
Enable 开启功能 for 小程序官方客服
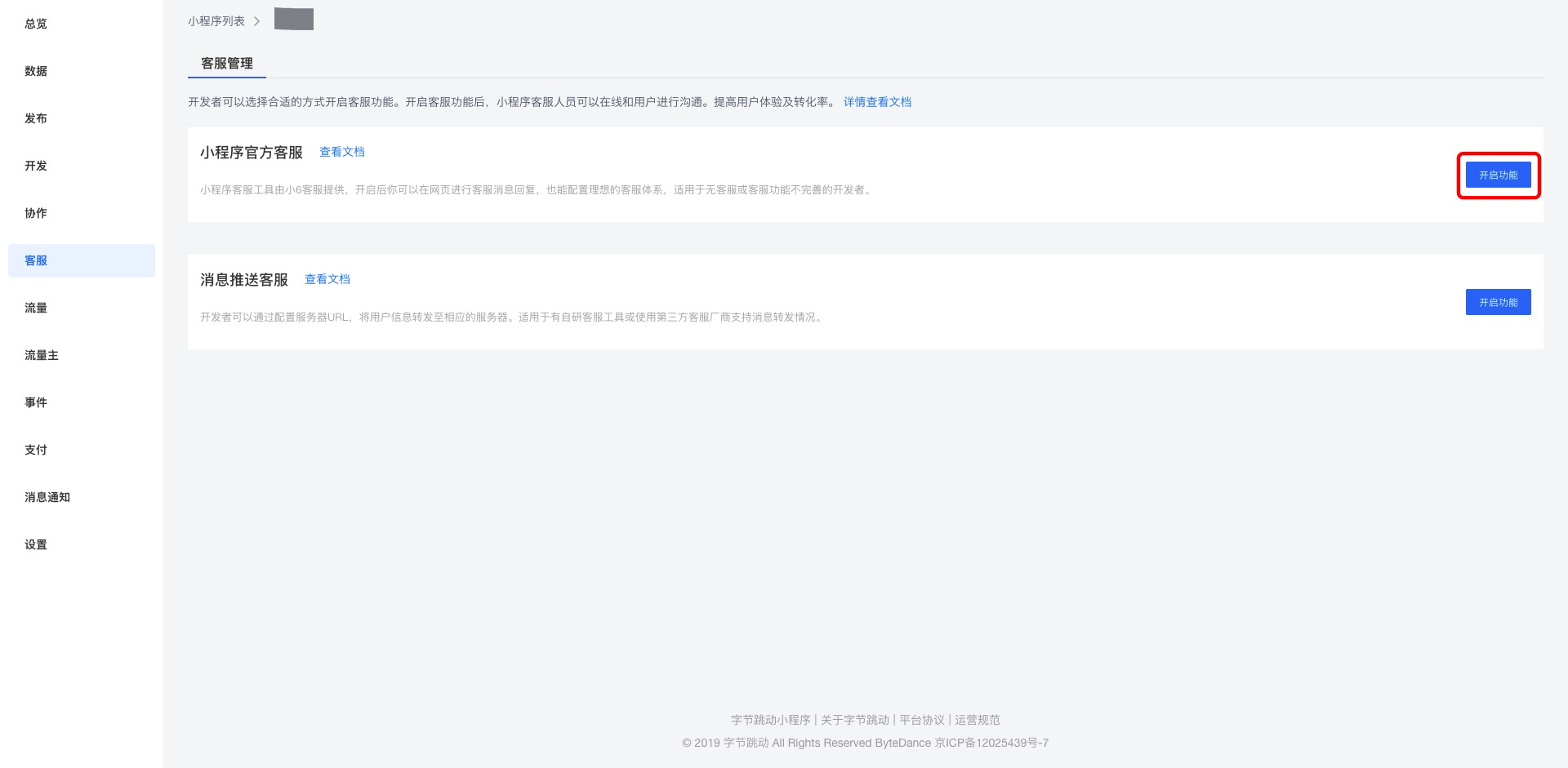[1499, 175]
